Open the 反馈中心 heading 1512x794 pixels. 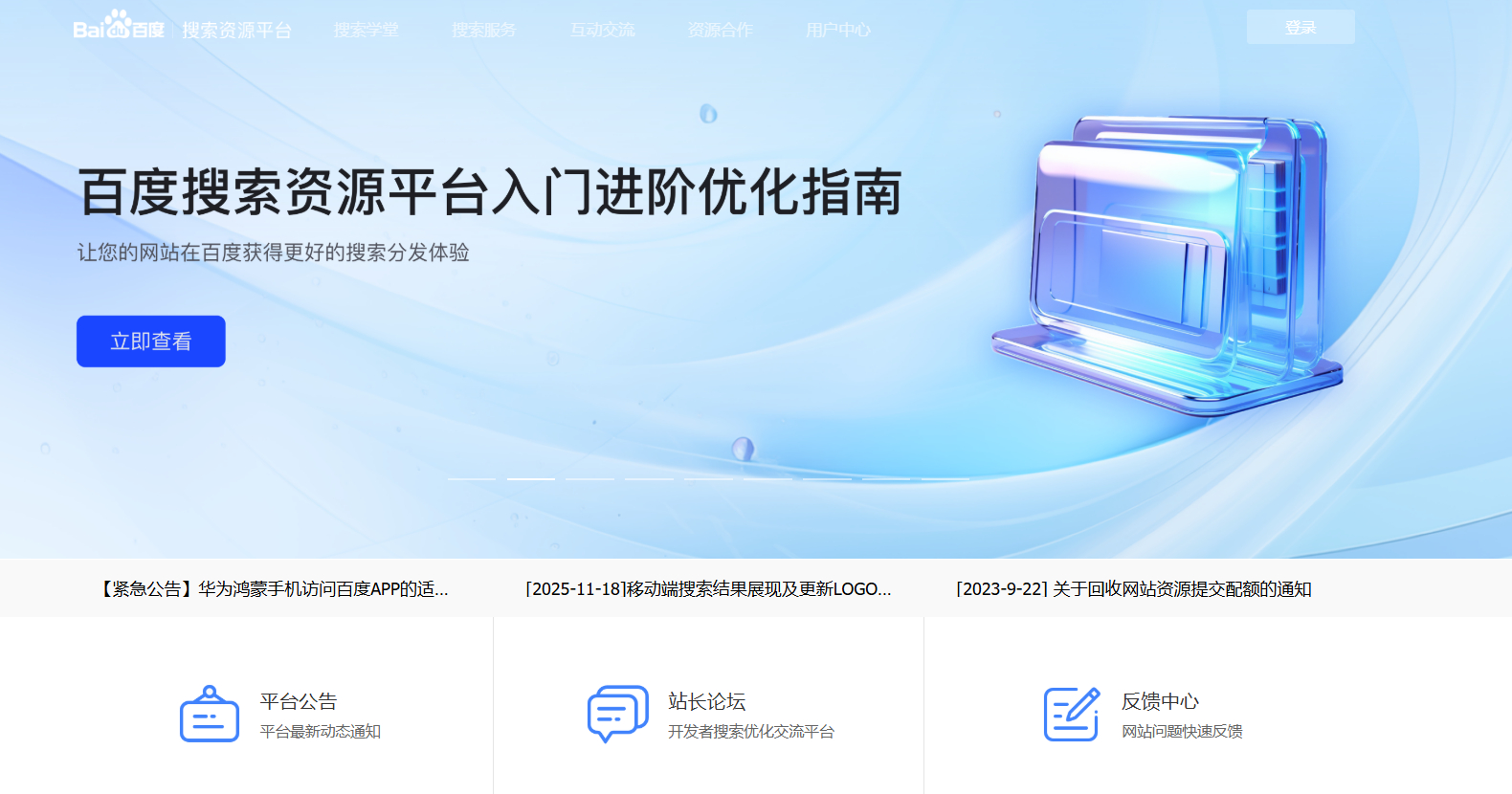[x=1161, y=701]
